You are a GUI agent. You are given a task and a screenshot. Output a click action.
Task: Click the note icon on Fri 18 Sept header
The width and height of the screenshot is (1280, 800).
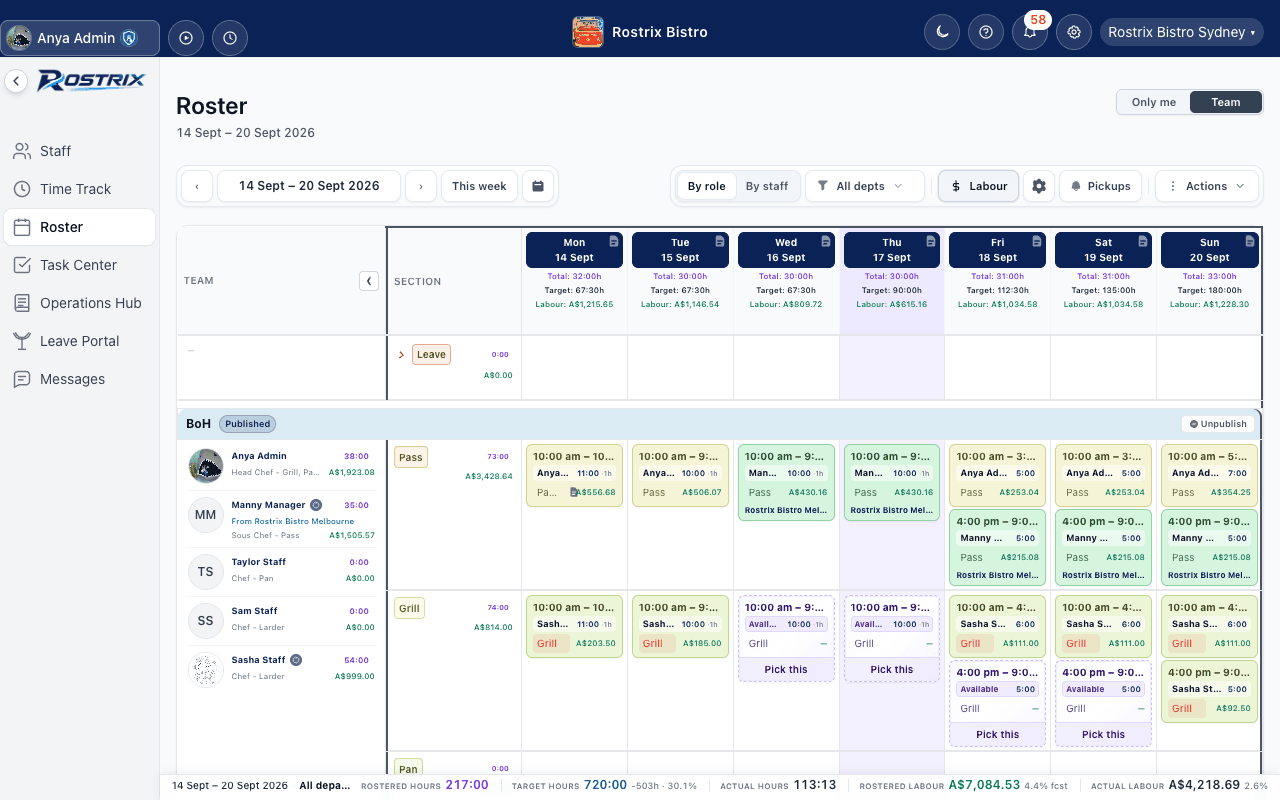[x=1038, y=242]
